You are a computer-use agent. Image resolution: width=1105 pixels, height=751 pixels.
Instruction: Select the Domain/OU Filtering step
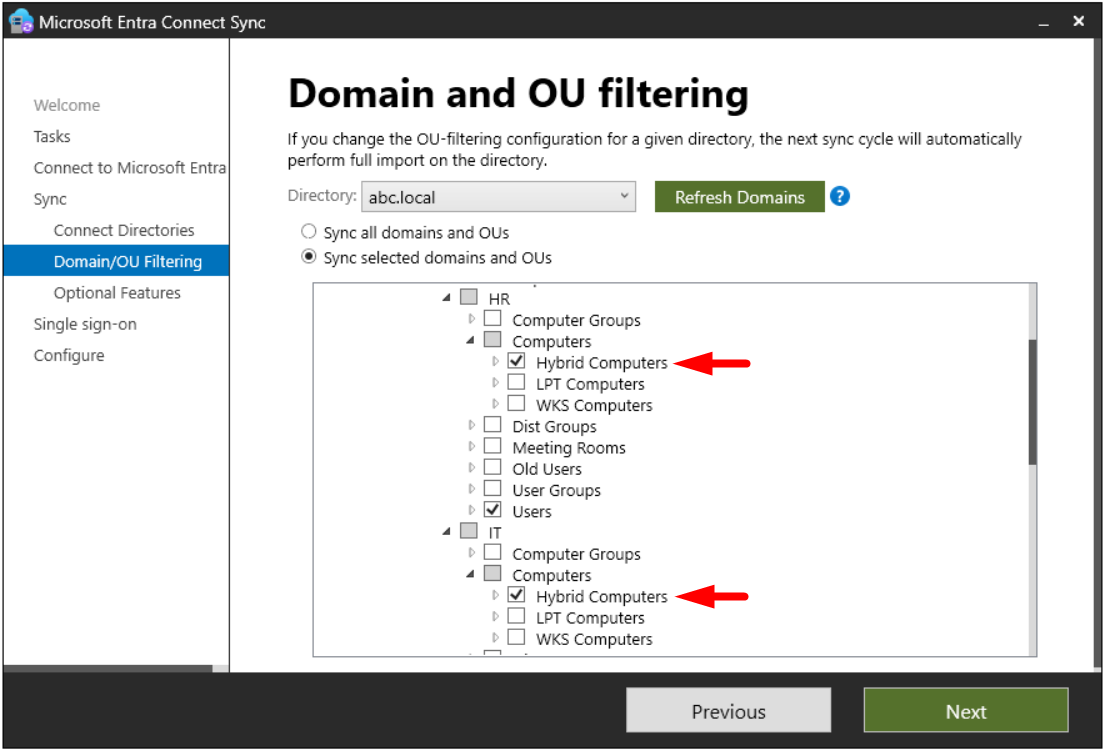click(x=116, y=261)
